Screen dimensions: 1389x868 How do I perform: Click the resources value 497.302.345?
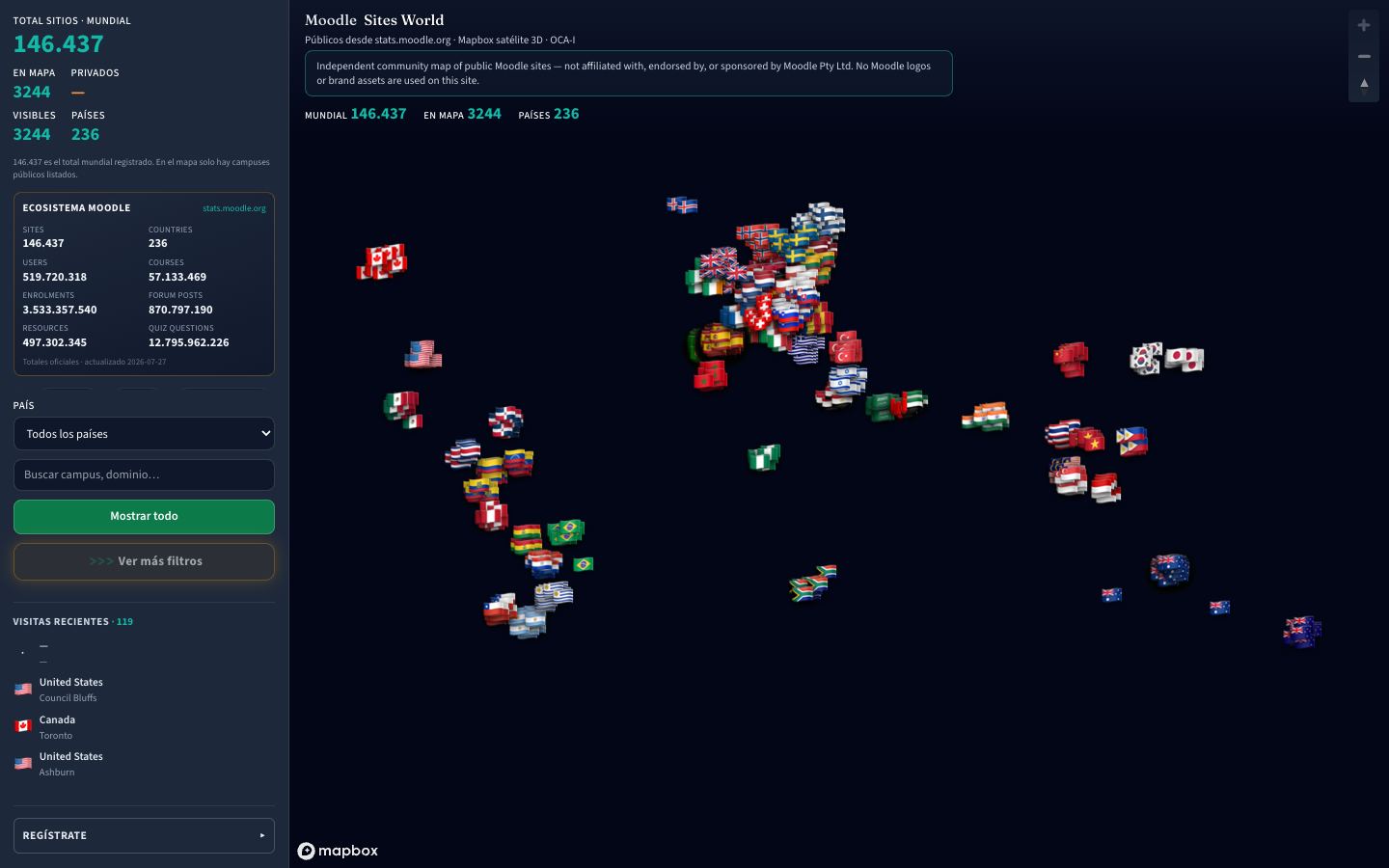coord(55,342)
